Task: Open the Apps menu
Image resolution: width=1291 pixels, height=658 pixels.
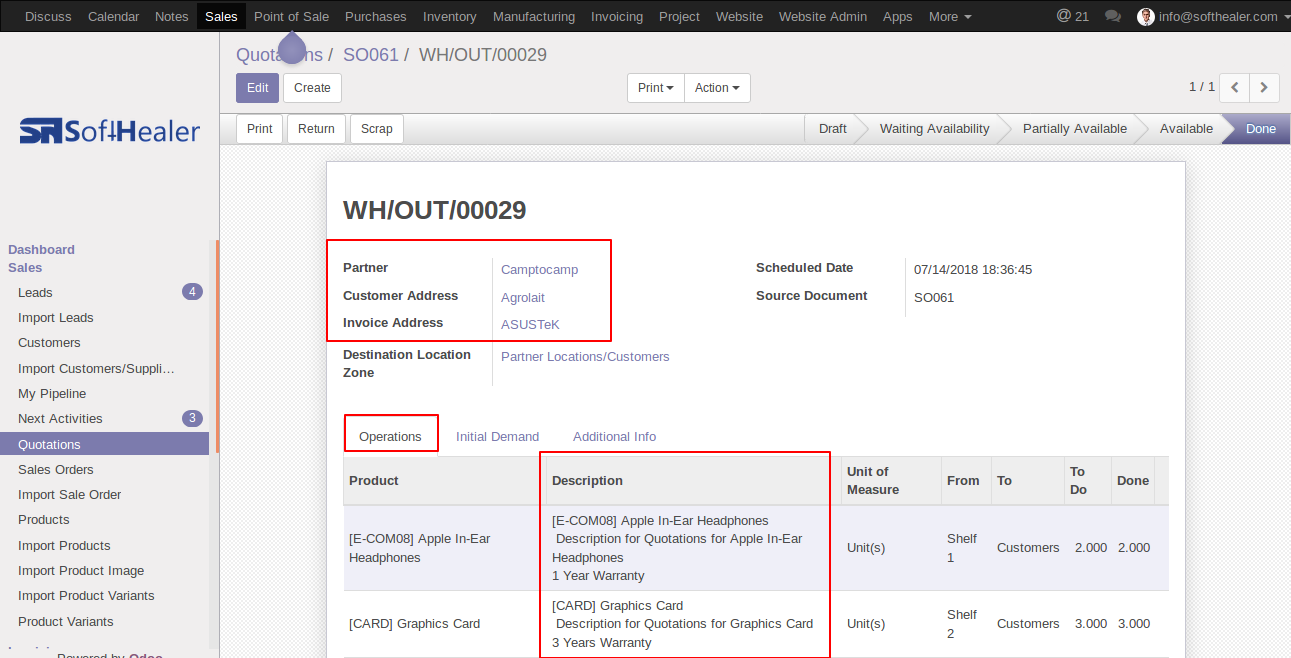Action: coord(898,16)
